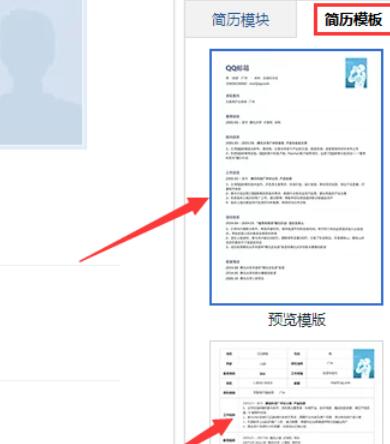
Task: Switch to the 简历模块 tab
Action: coord(240,19)
